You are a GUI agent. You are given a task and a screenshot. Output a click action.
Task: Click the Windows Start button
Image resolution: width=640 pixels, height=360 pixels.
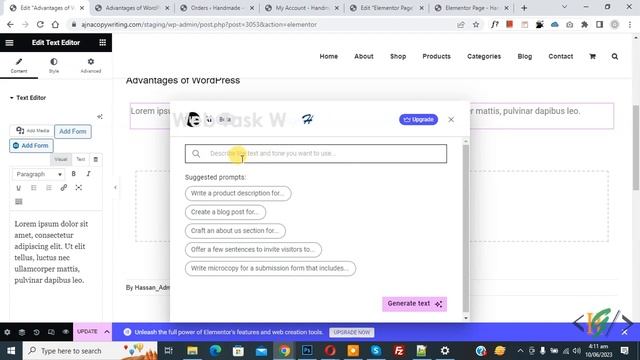click(x=11, y=351)
